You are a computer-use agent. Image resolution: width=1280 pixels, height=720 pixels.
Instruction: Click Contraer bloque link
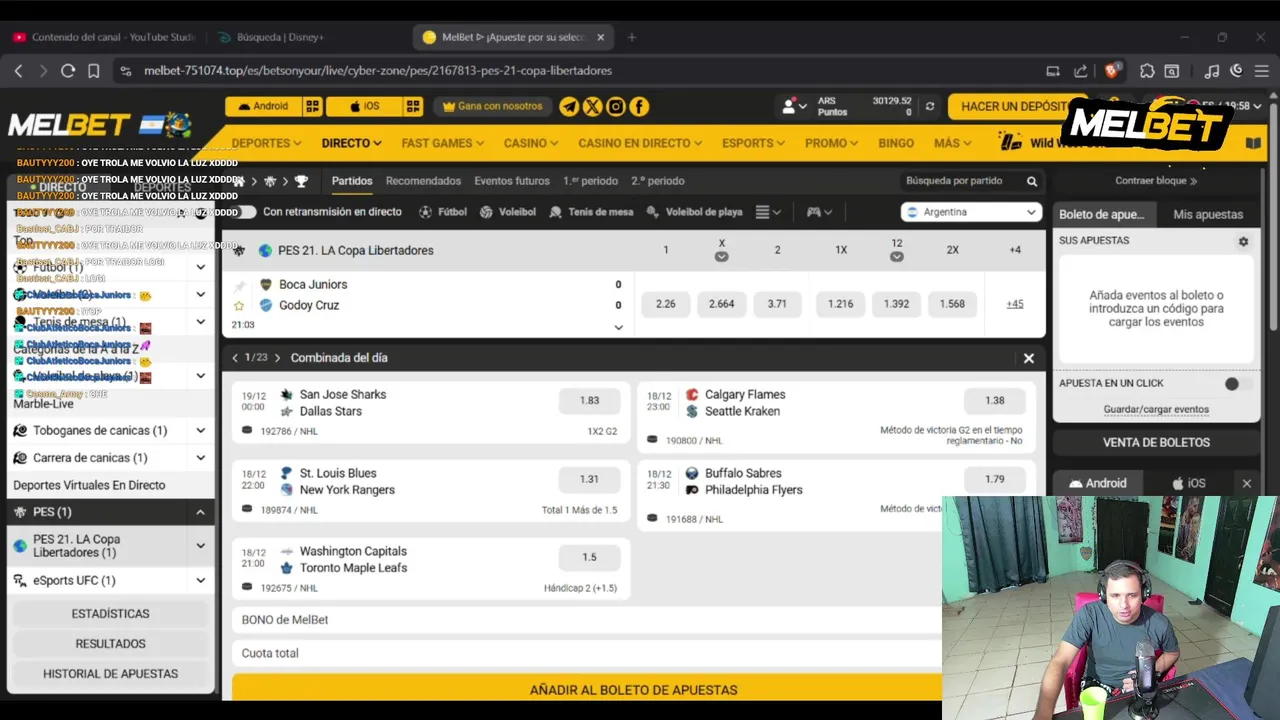(x=1156, y=181)
